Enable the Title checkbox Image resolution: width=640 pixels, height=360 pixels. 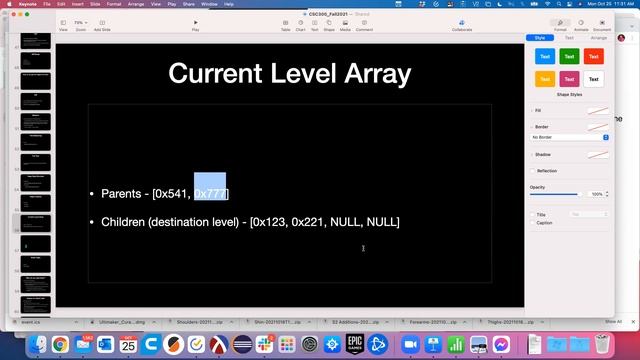pyautogui.click(x=533, y=215)
